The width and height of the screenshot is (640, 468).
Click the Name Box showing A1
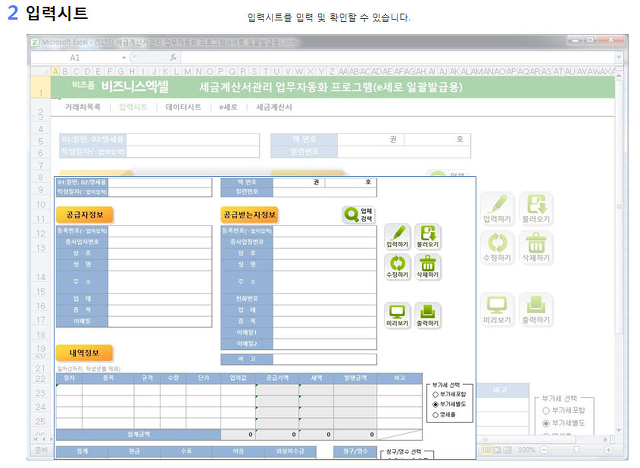pos(76,58)
